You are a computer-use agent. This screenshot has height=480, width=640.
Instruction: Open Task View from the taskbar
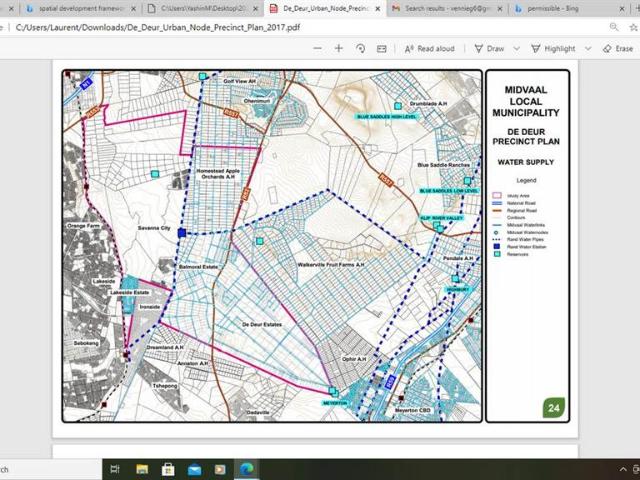112,469
